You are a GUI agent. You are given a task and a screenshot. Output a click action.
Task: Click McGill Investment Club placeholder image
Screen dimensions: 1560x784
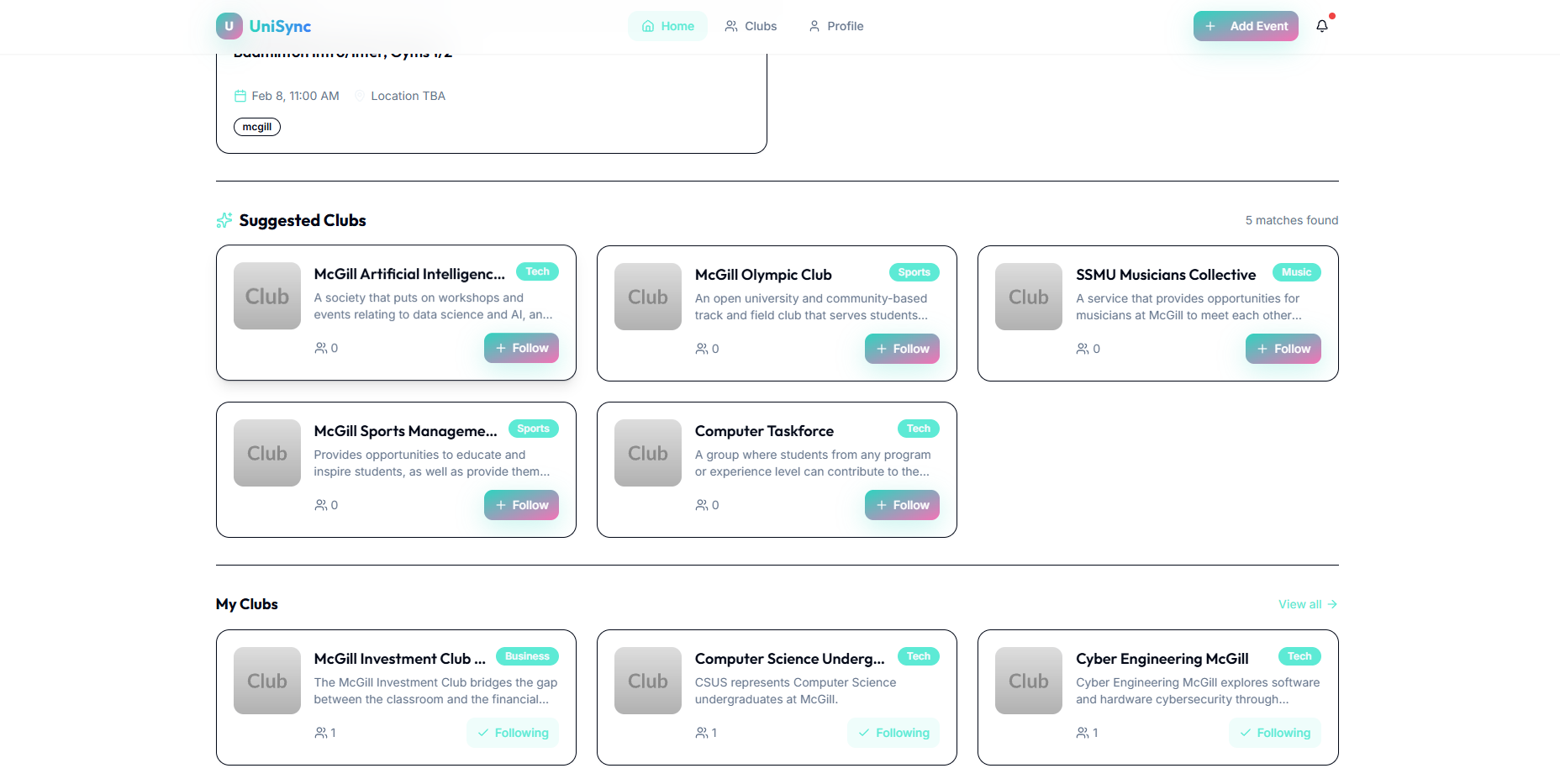pos(267,681)
